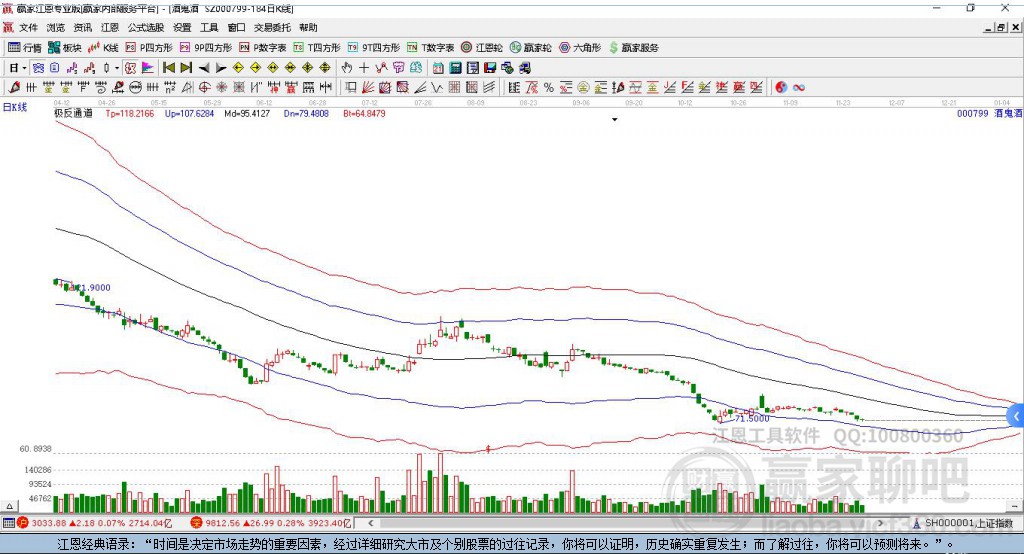Screen dimensions: 1024x554
Task: Select the red pencil drawing tool
Action: [x=14, y=88]
